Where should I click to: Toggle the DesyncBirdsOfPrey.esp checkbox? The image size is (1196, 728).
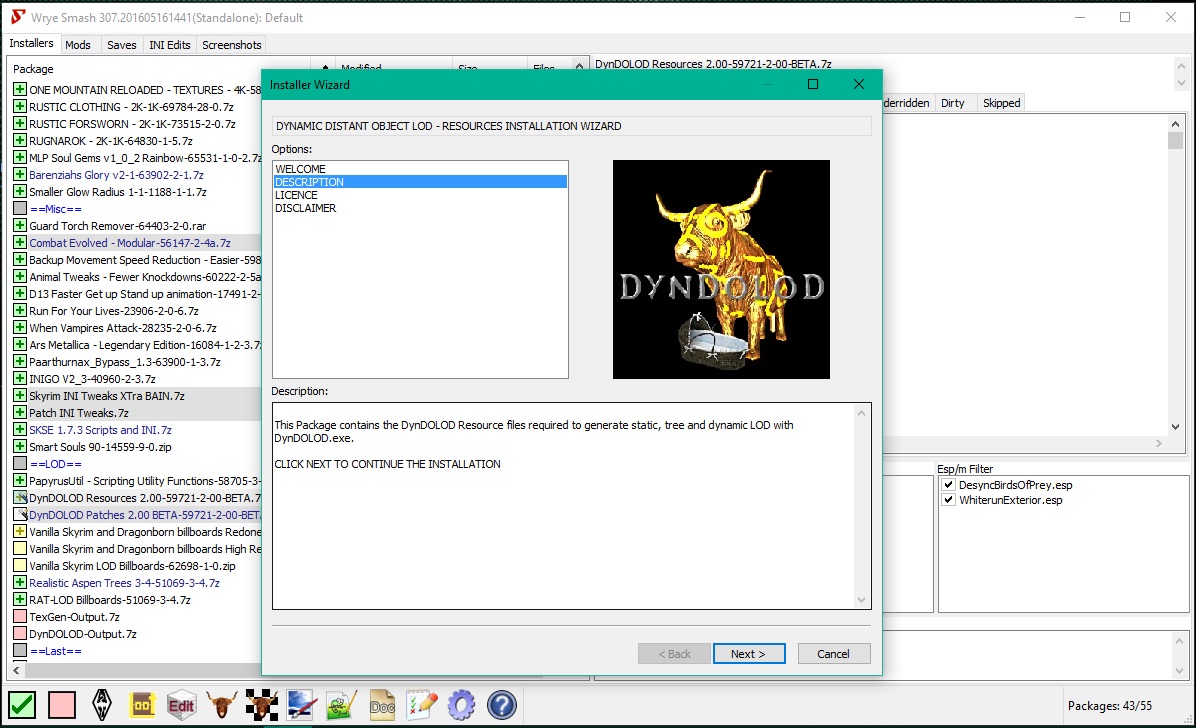(949, 485)
